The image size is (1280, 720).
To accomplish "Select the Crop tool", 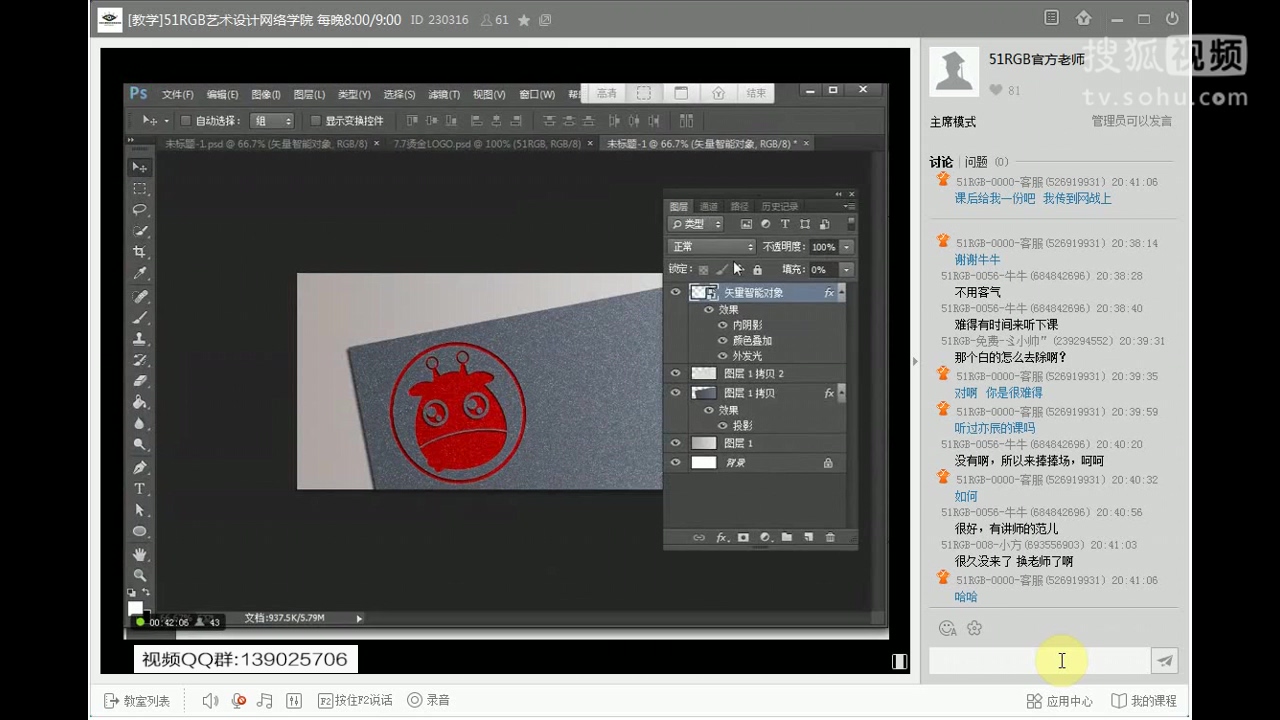I will 139,251.
